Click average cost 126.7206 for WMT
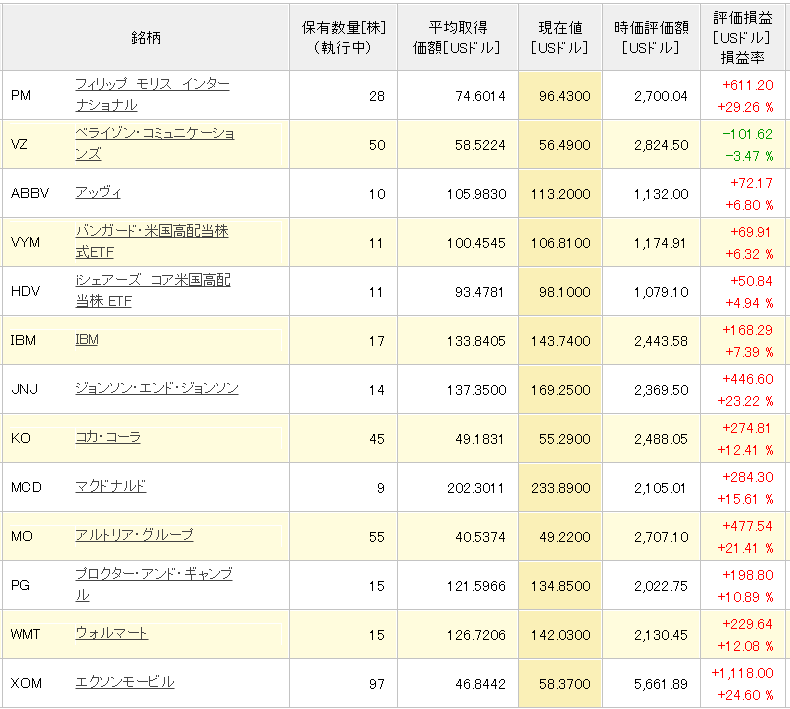The image size is (790, 709). (476, 635)
